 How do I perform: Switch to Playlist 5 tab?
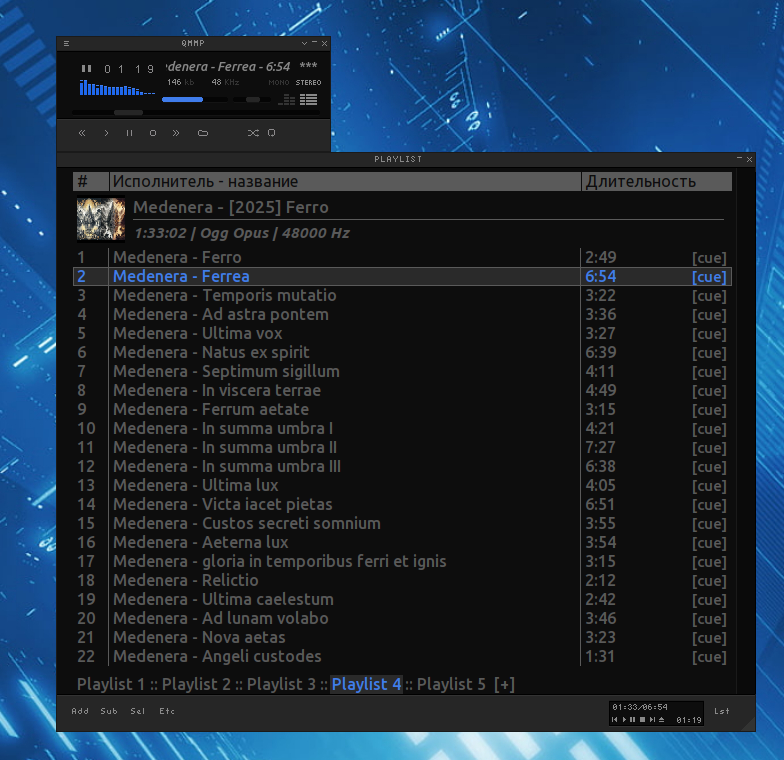tap(451, 684)
